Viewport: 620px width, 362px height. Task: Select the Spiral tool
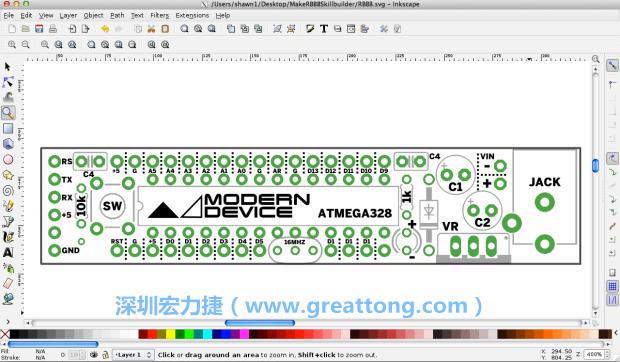(8, 190)
